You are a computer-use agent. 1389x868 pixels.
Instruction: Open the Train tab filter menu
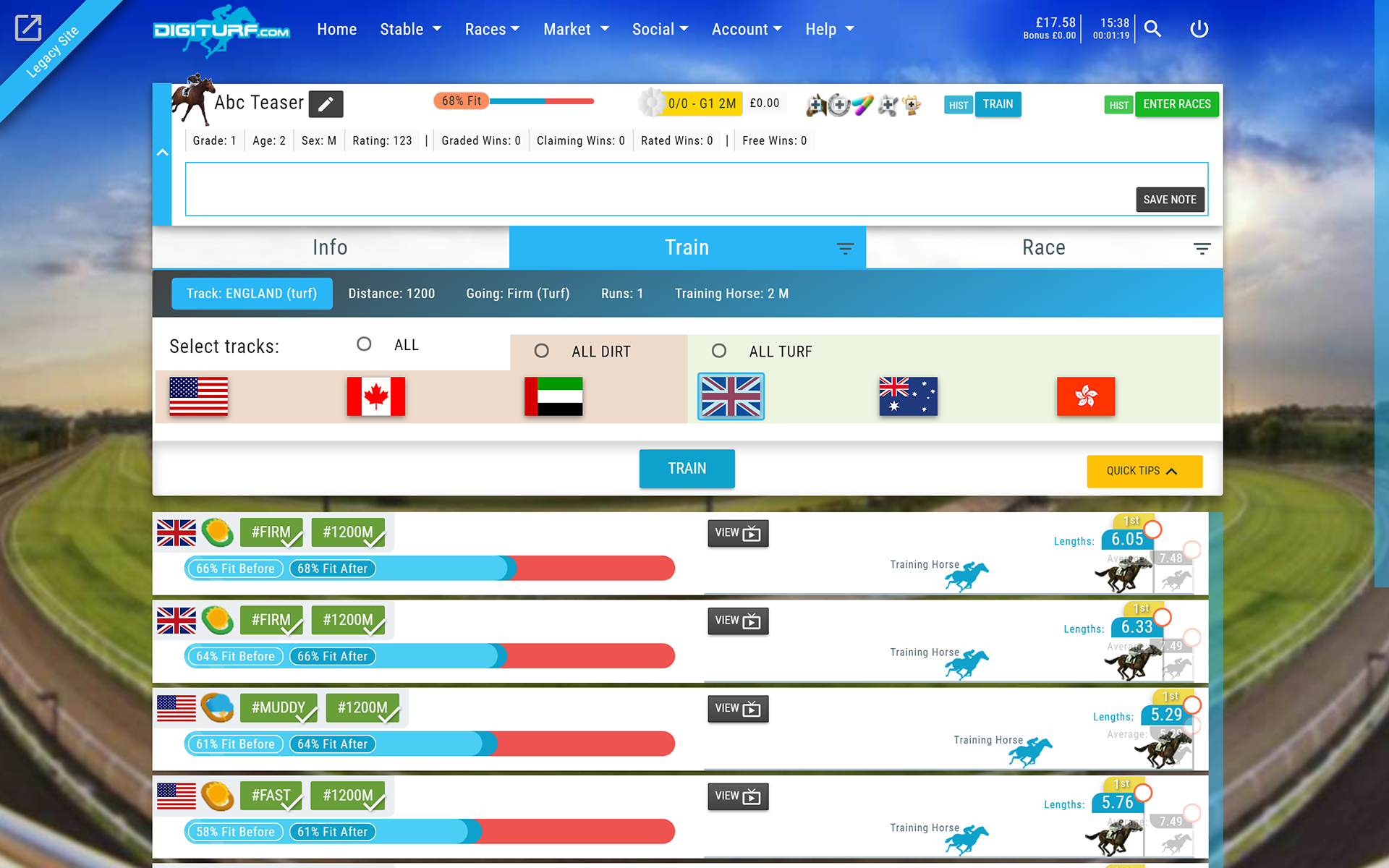pyautogui.click(x=845, y=248)
